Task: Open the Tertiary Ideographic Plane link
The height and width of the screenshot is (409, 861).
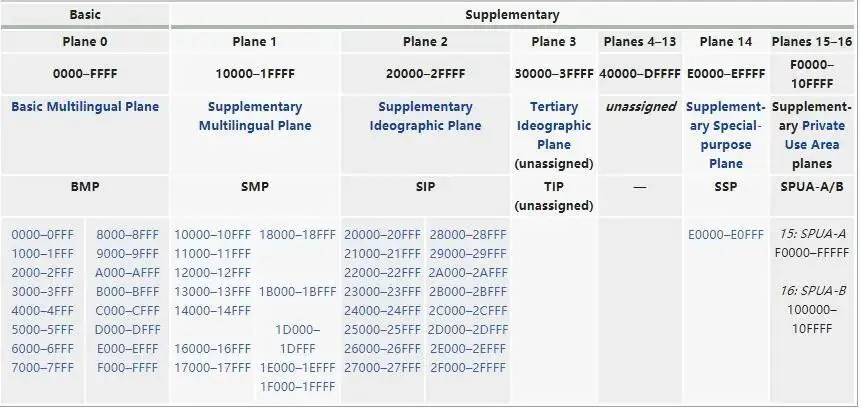Action: 553,126
